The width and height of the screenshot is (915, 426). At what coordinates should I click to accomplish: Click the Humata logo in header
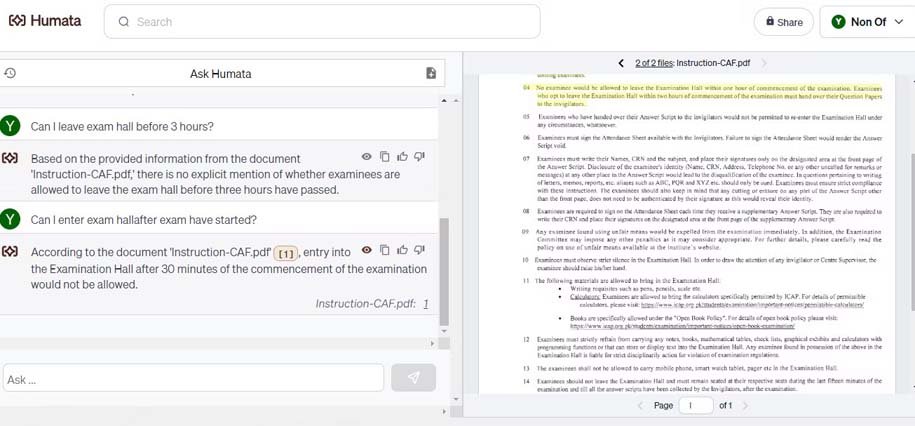[45, 21]
